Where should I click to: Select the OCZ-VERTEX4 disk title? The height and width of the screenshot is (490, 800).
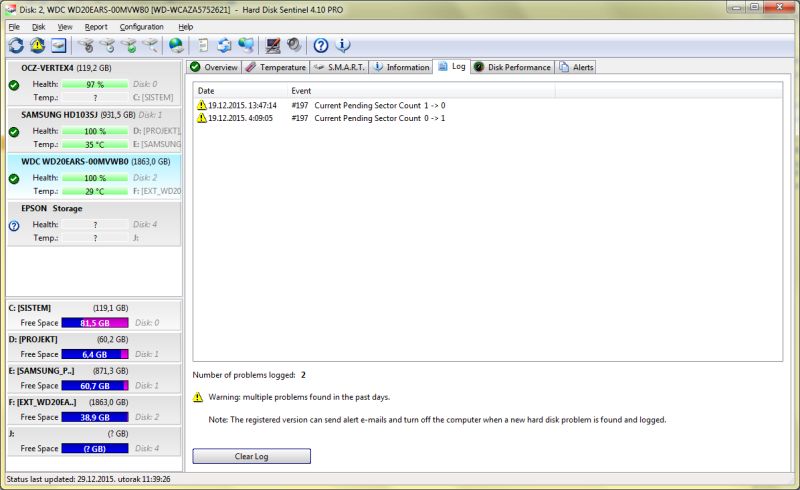[47, 68]
